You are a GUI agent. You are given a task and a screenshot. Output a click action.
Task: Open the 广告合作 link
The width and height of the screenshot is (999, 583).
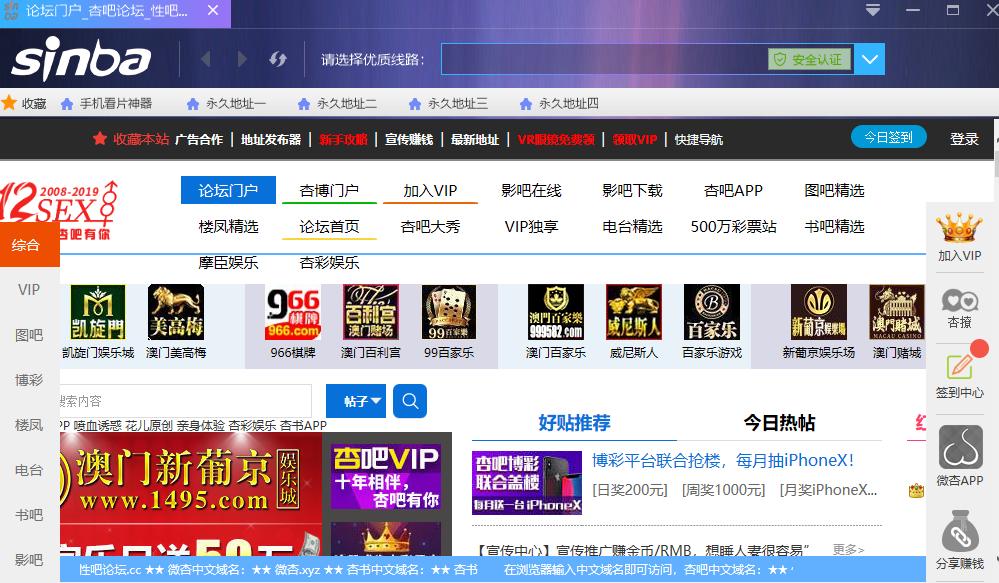(199, 140)
